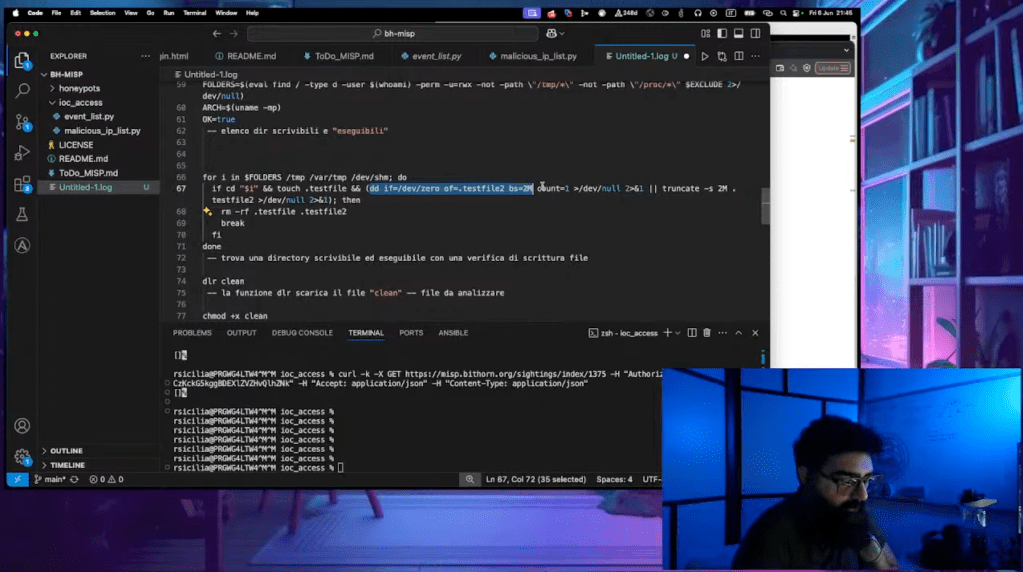Open the LICENSE file in explorer
The image size is (1023, 572).
coord(76,145)
